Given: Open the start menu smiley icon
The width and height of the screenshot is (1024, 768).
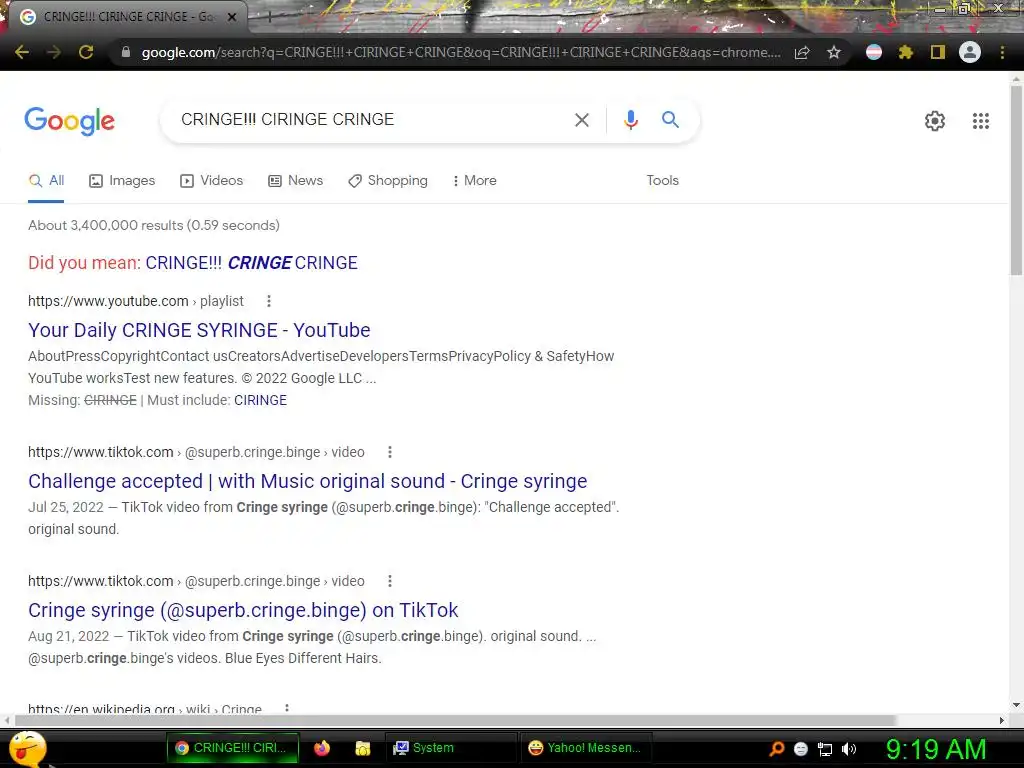Looking at the screenshot, I should click(x=28, y=748).
